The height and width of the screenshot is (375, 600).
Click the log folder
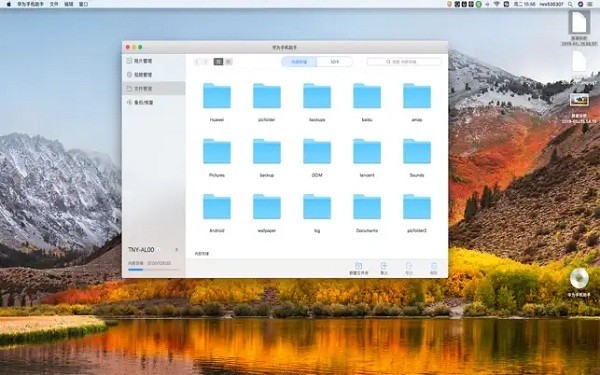(x=317, y=207)
